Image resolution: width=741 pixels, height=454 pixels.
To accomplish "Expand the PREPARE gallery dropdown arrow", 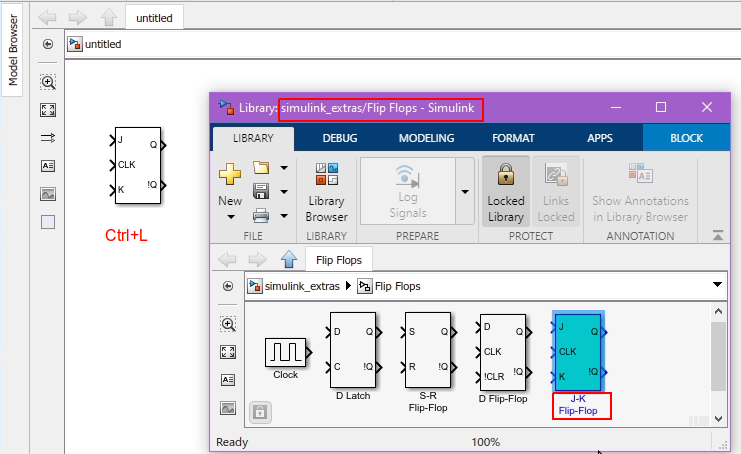I will (465, 190).
